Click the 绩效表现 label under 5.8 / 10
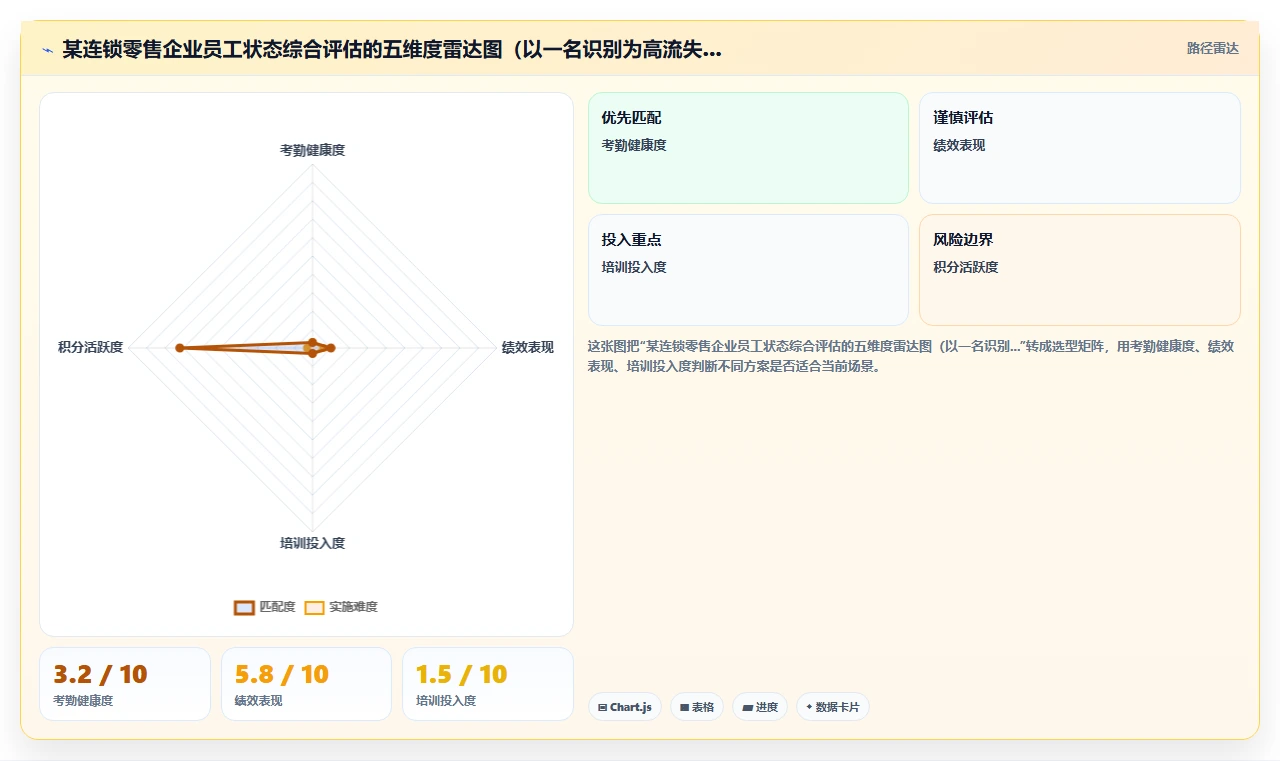This screenshot has width=1280, height=761. (259, 701)
